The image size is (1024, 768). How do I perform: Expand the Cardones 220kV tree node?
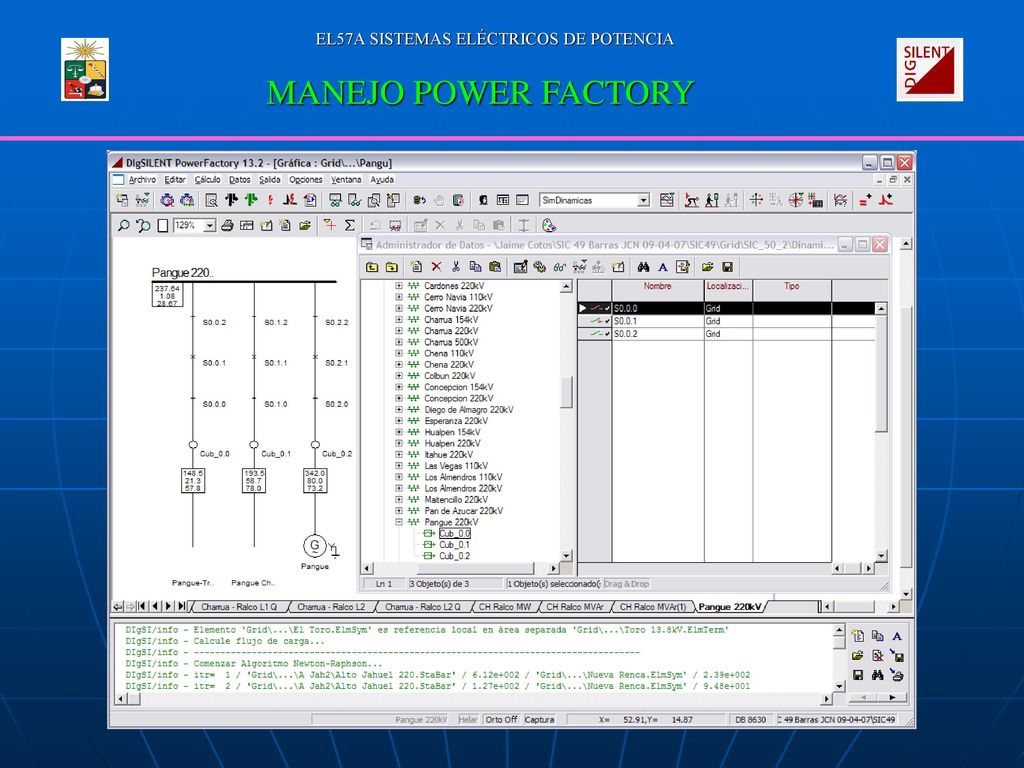pos(399,286)
